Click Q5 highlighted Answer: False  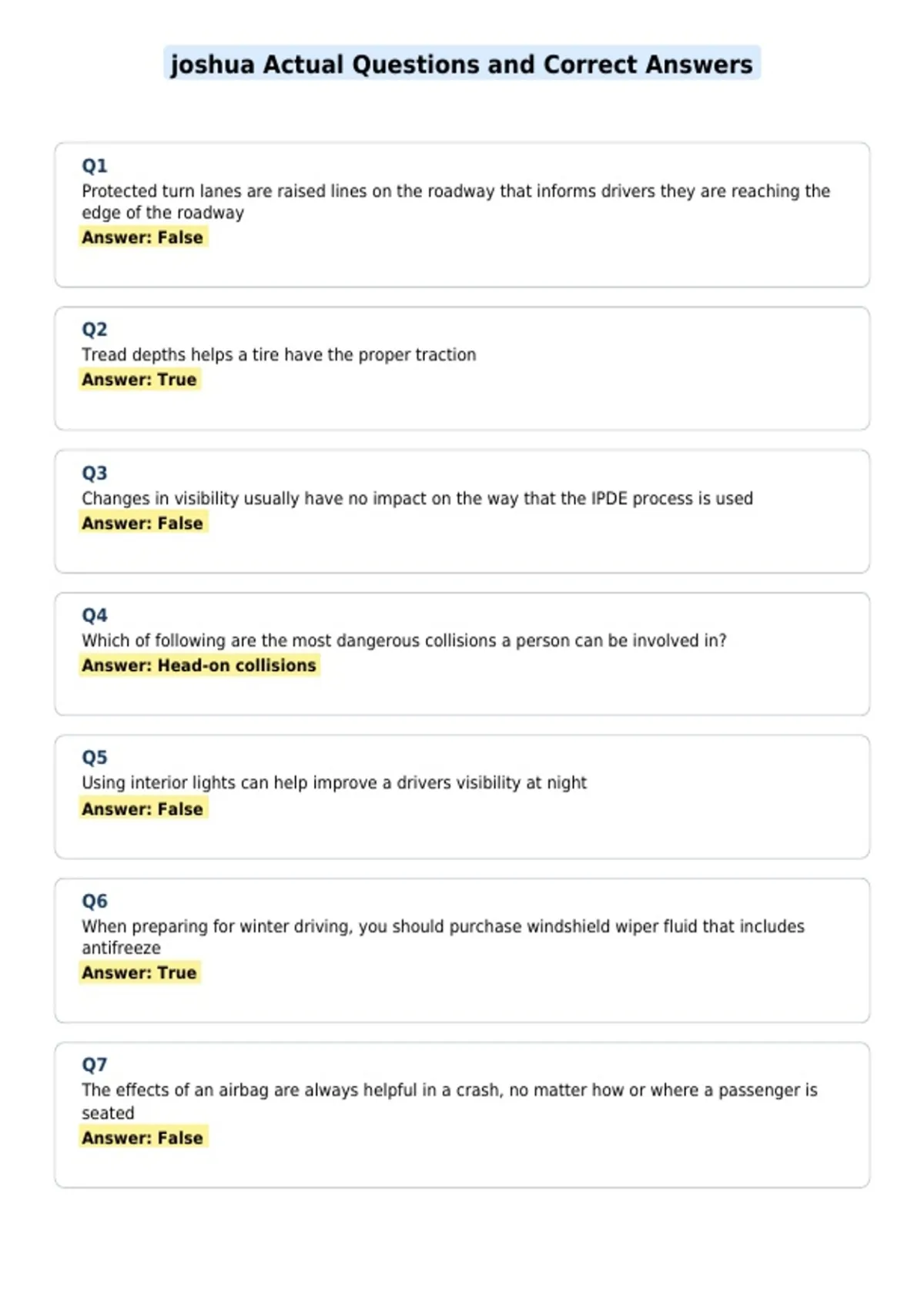tap(143, 808)
